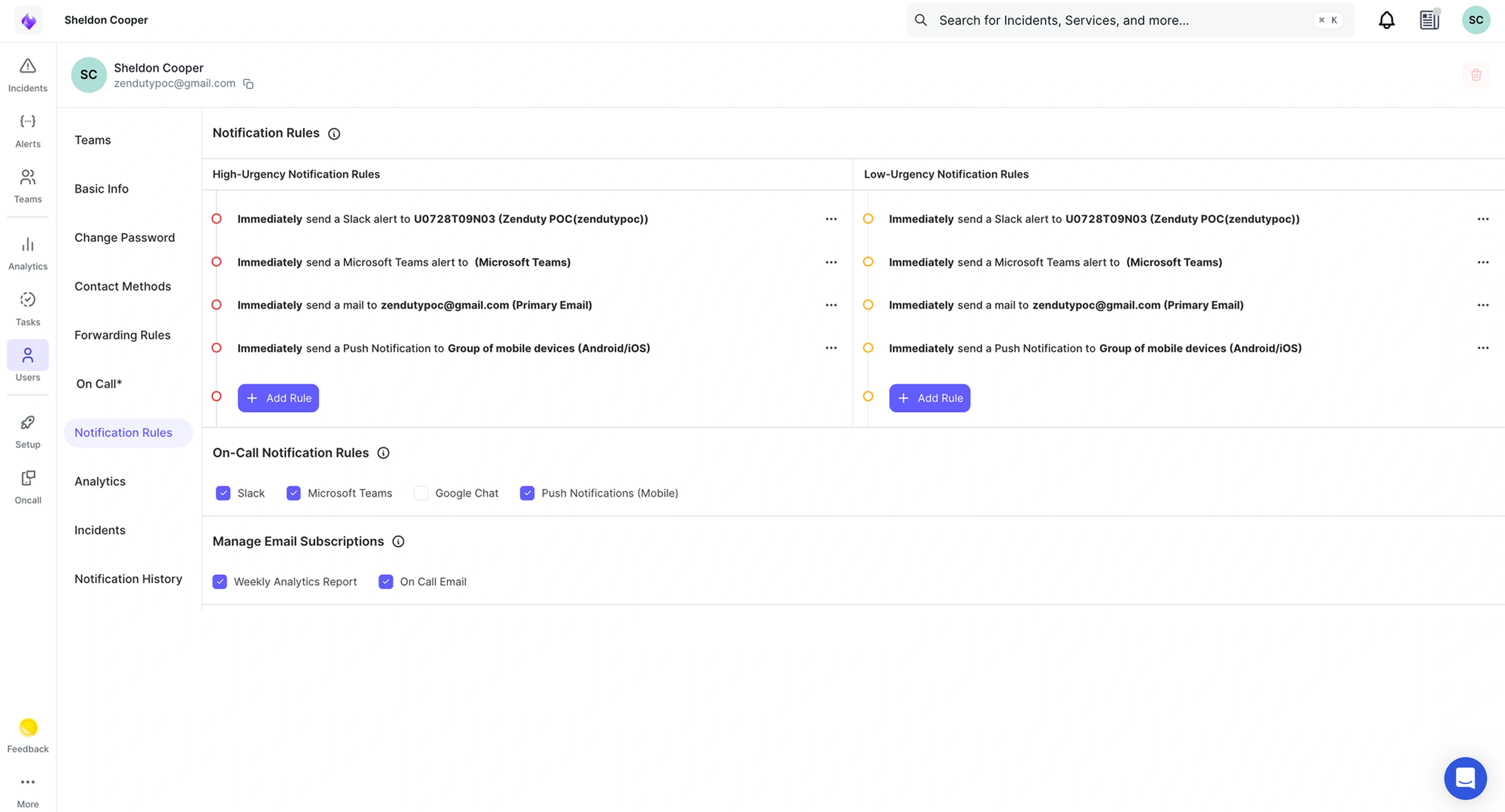Viewport: 1505px width, 812px height.
Task: Open options for high-urgency Push Notification rule
Action: 831,348
